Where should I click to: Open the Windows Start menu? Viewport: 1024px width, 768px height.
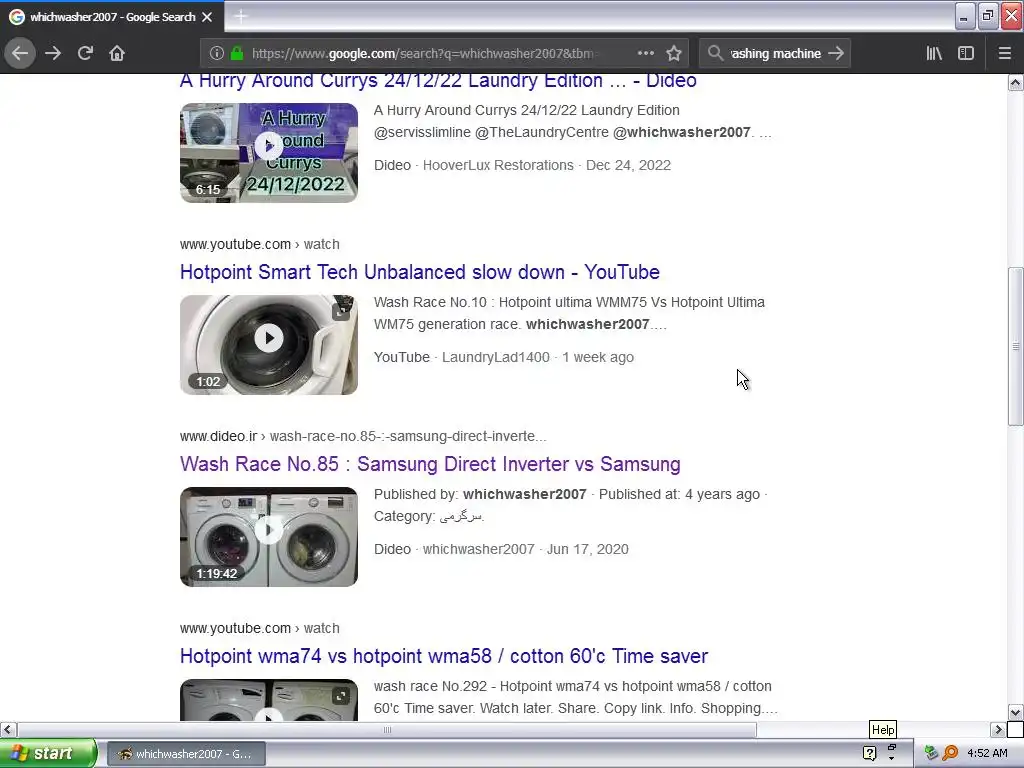tap(48, 753)
